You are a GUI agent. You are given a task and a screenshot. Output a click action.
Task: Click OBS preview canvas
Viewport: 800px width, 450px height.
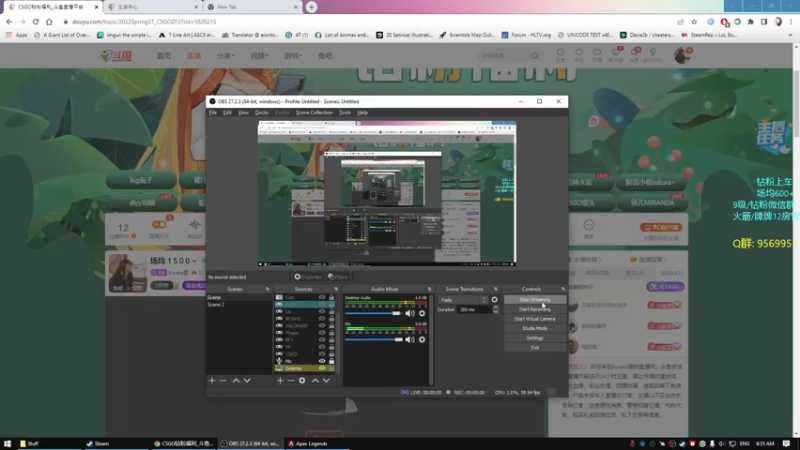387,193
